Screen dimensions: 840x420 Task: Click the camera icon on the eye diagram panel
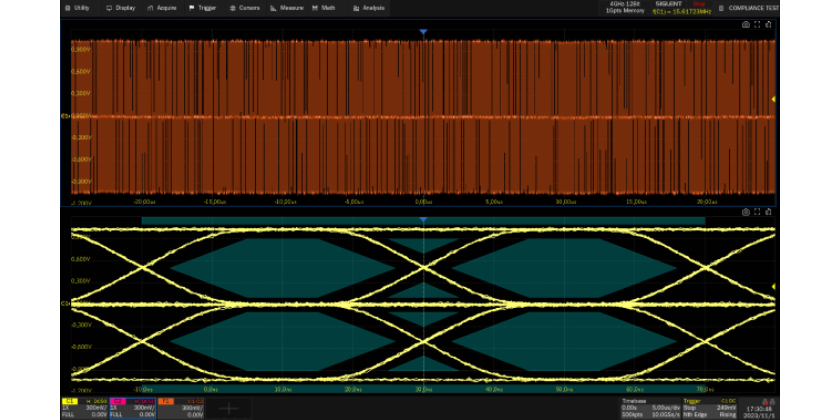click(x=745, y=212)
